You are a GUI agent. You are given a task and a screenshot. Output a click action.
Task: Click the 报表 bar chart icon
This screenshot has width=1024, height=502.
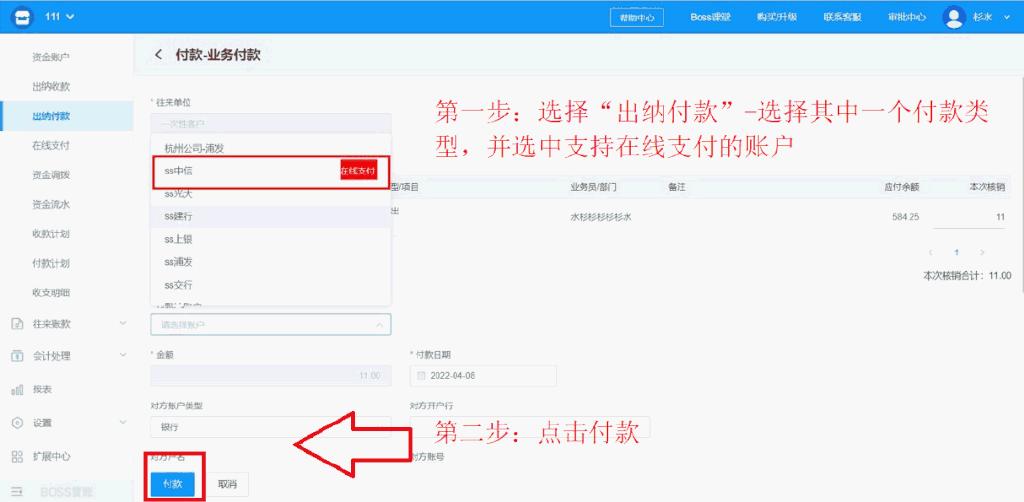[18, 390]
